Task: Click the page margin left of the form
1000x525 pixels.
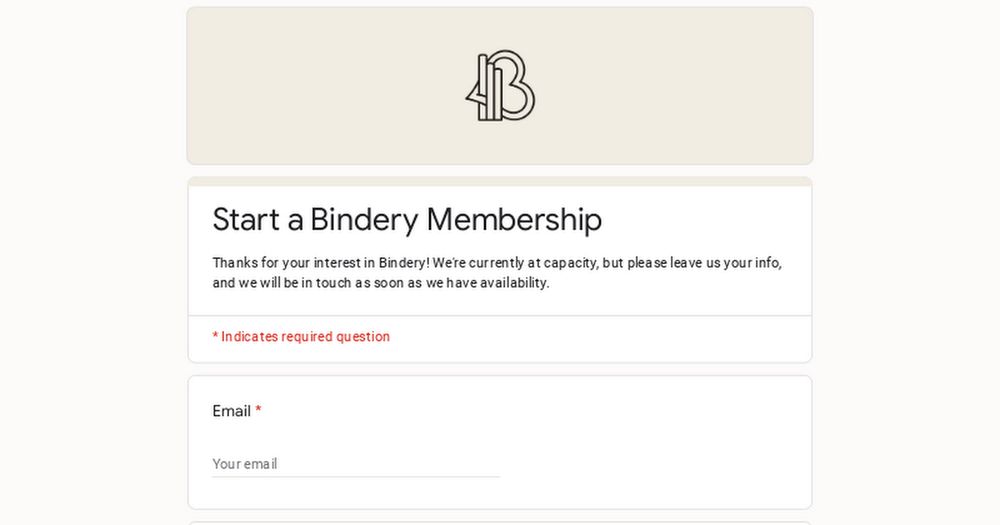Action: [x=90, y=300]
